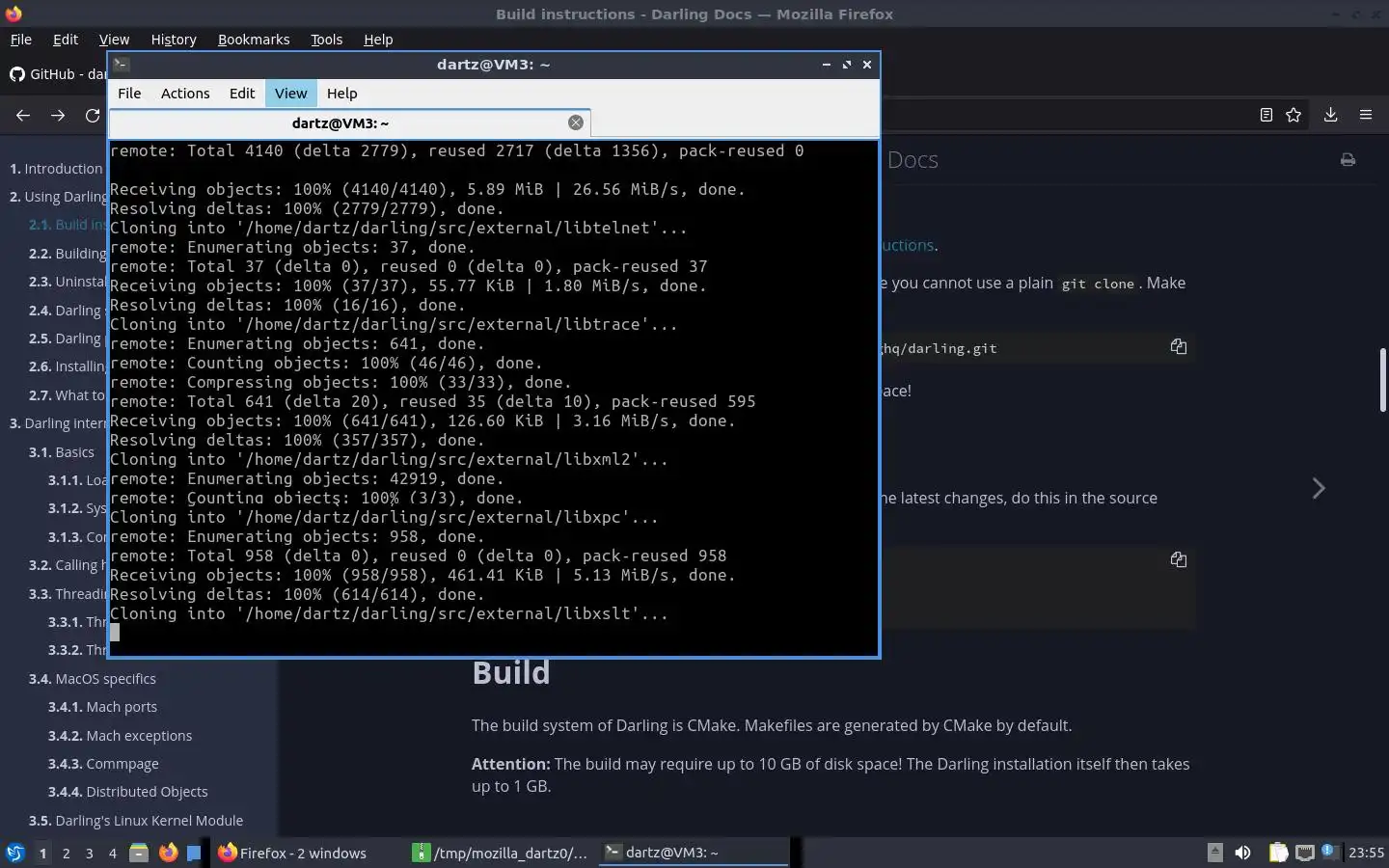1389x868 pixels.
Task: Launch Firefox from the panel quick launcher
Action: point(168,853)
